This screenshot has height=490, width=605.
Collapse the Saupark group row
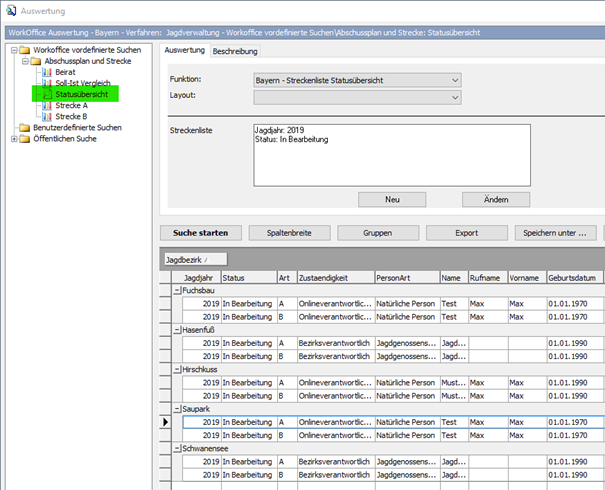pos(177,409)
